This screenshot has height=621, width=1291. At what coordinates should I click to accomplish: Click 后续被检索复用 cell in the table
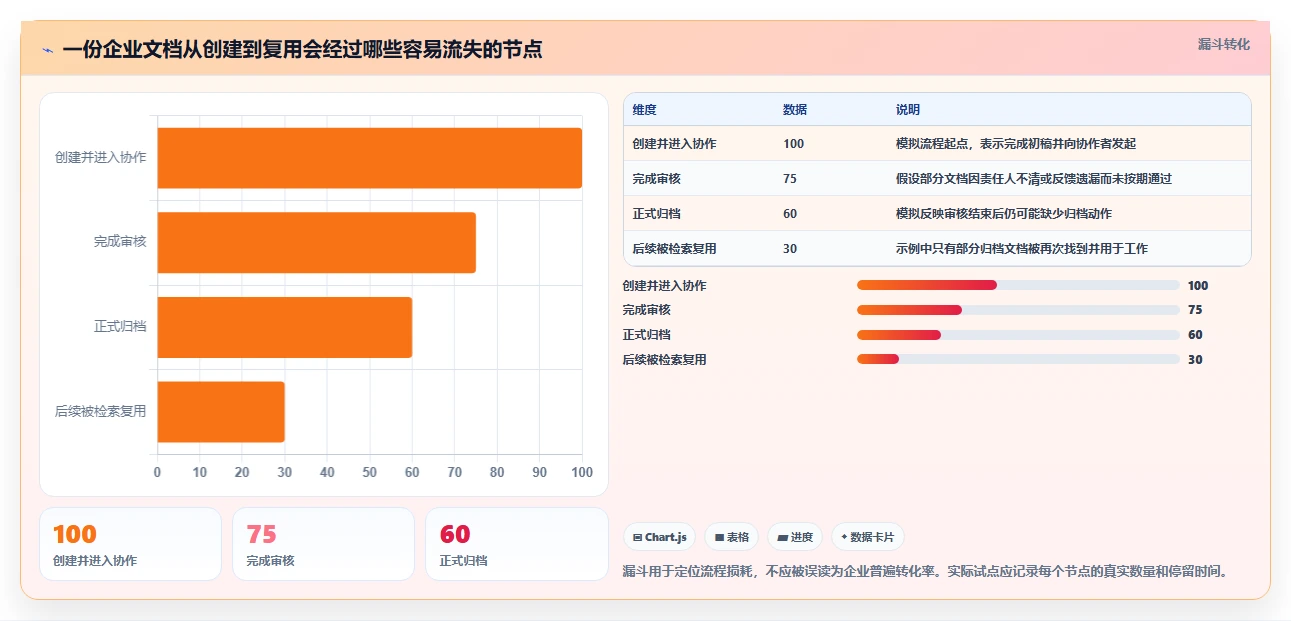[x=674, y=249]
